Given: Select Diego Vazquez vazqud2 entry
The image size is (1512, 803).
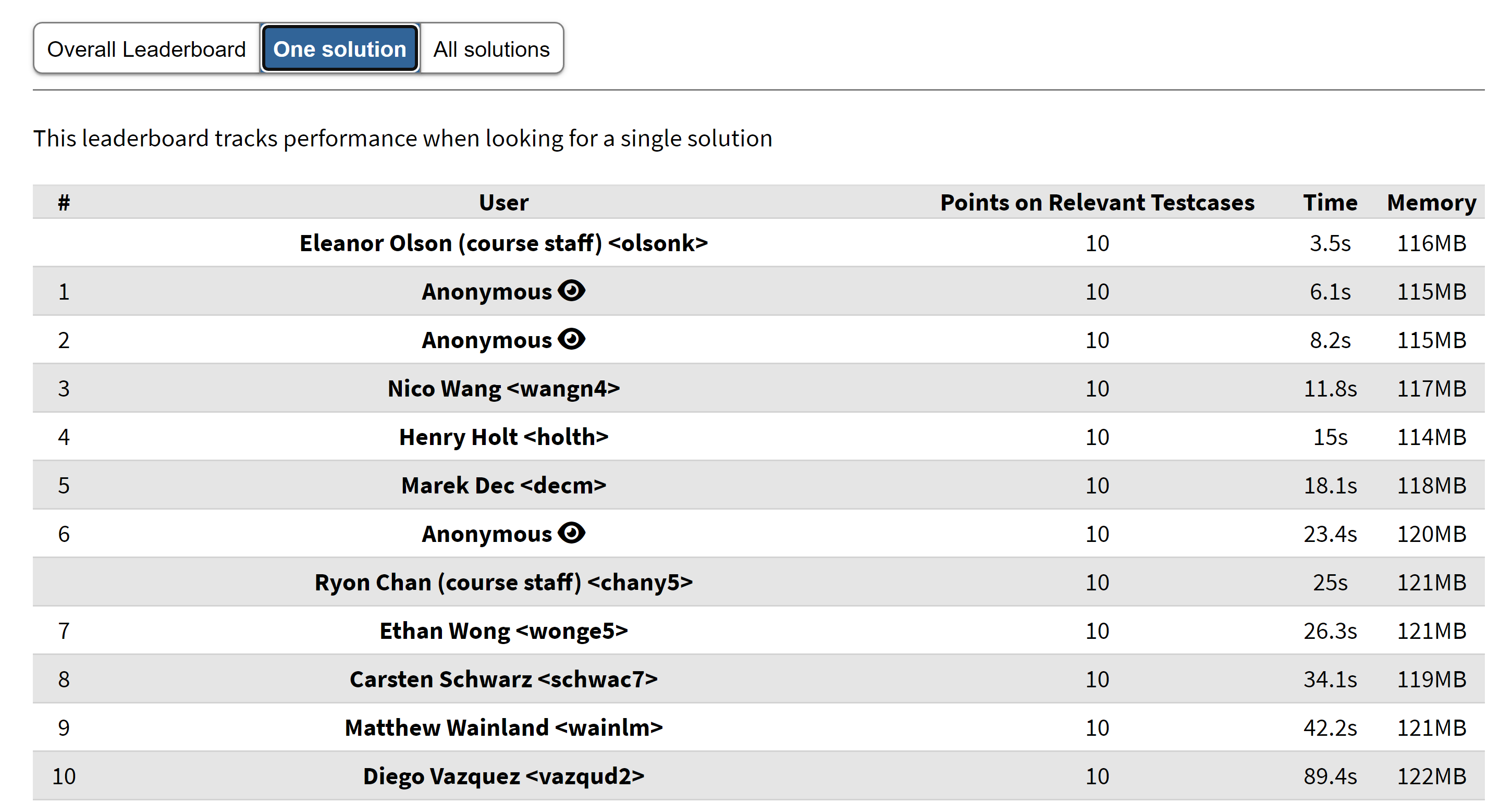Looking at the screenshot, I should point(503,776).
